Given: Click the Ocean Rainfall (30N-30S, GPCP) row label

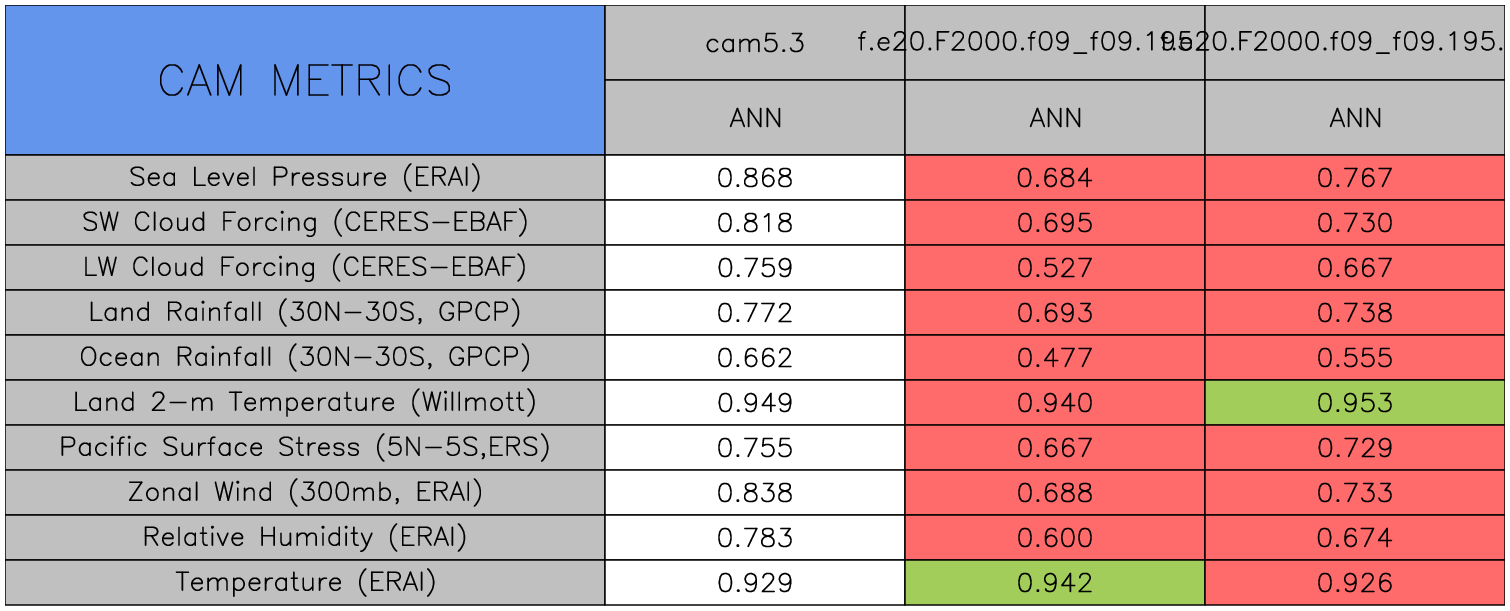Looking at the screenshot, I should tap(305, 358).
